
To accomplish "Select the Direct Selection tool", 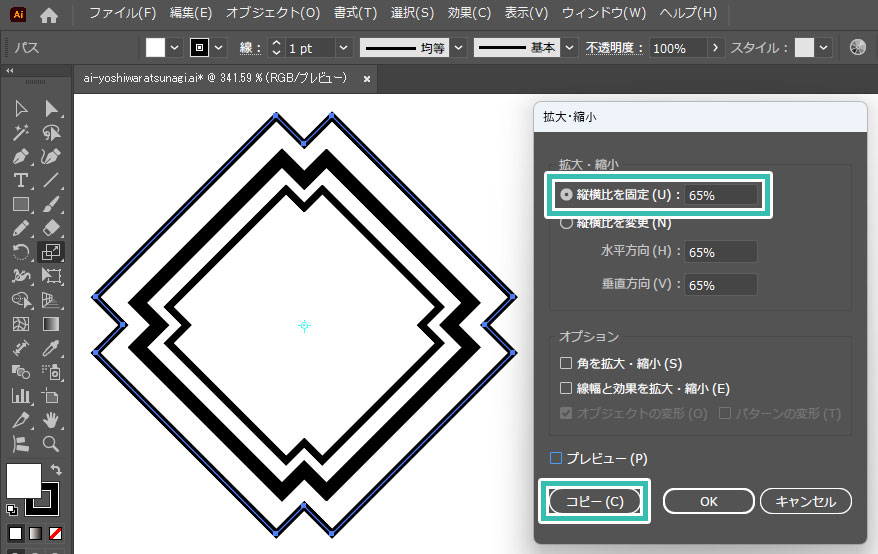I will (x=51, y=108).
